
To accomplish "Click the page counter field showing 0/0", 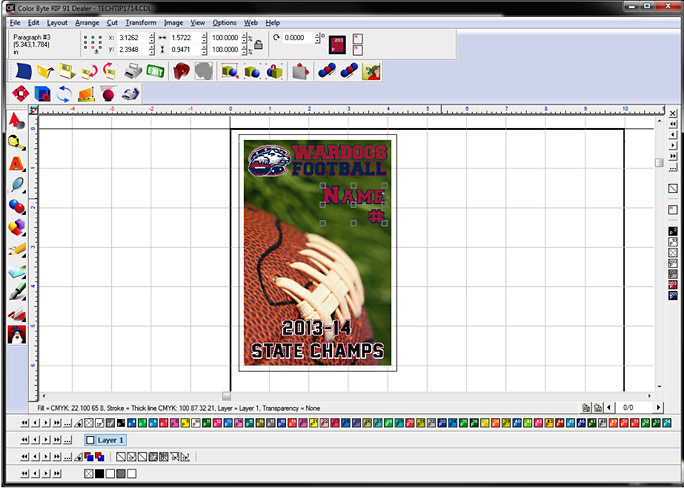I will (x=635, y=408).
